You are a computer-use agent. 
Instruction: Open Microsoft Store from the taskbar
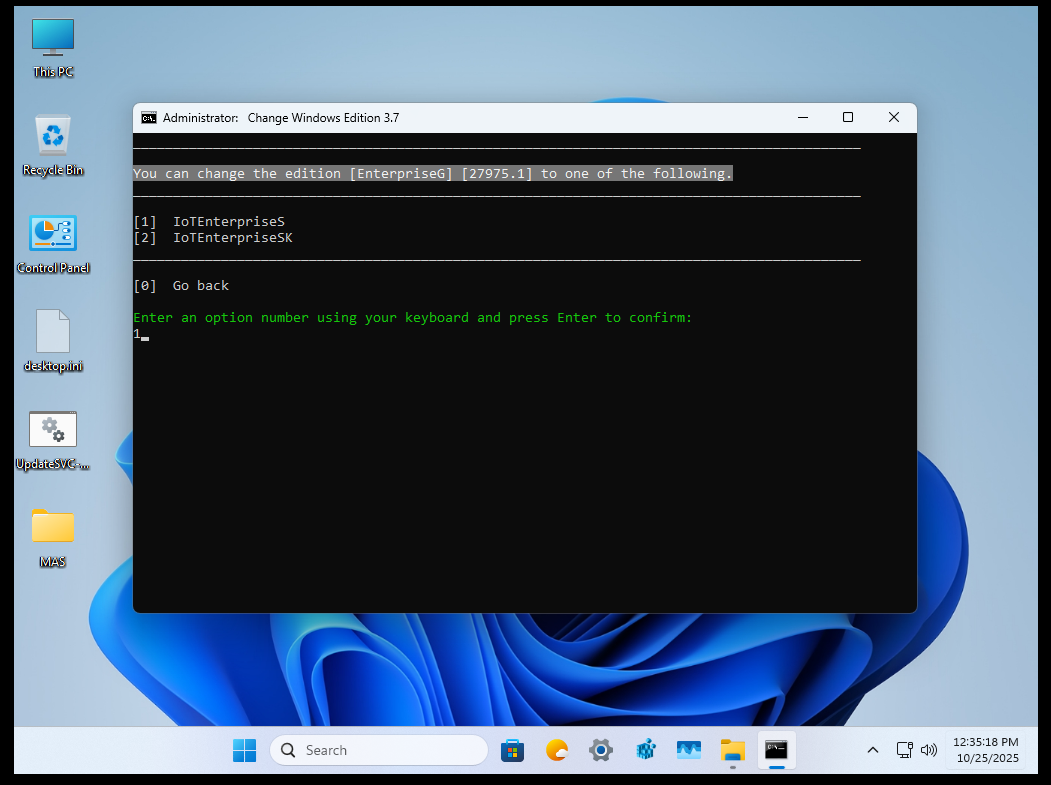(512, 750)
